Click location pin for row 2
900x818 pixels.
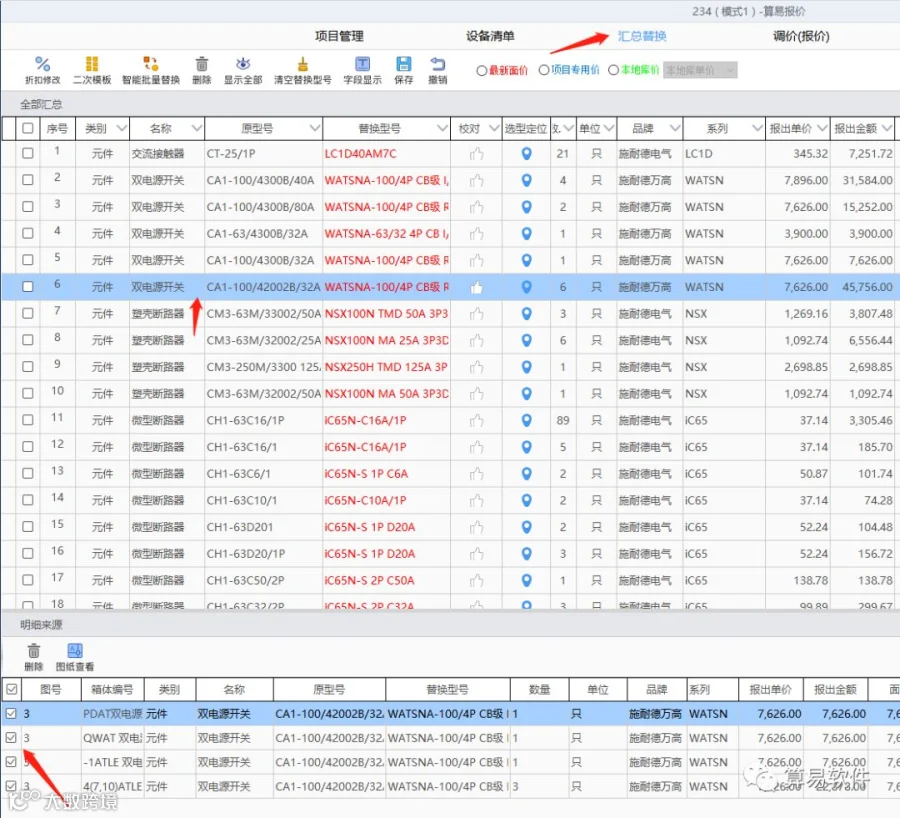526,180
